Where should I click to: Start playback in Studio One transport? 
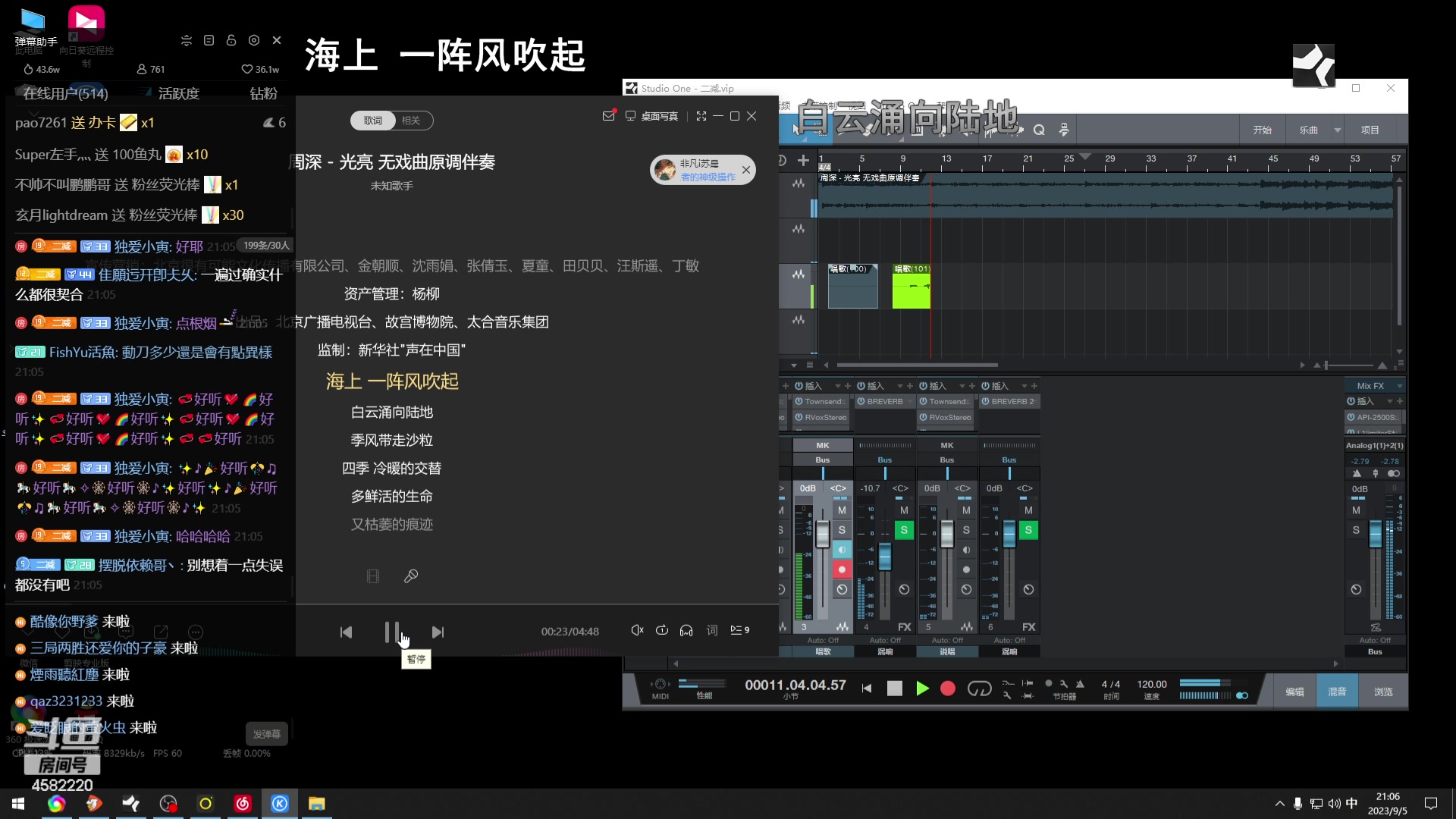pos(922,689)
